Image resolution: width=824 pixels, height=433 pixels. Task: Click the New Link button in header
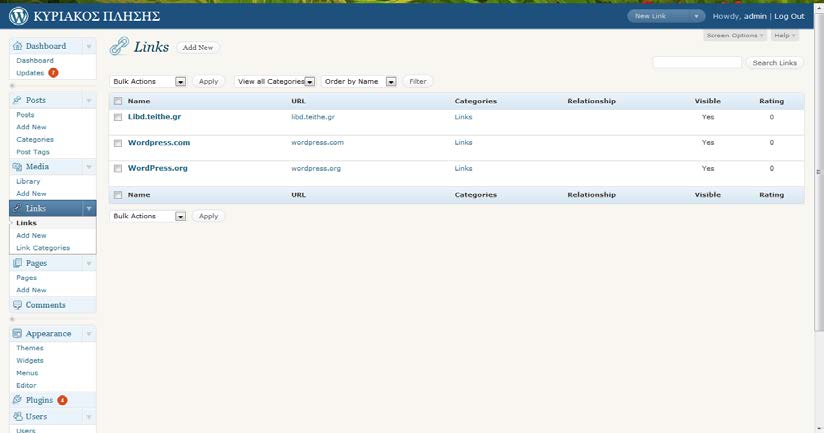tap(658, 16)
